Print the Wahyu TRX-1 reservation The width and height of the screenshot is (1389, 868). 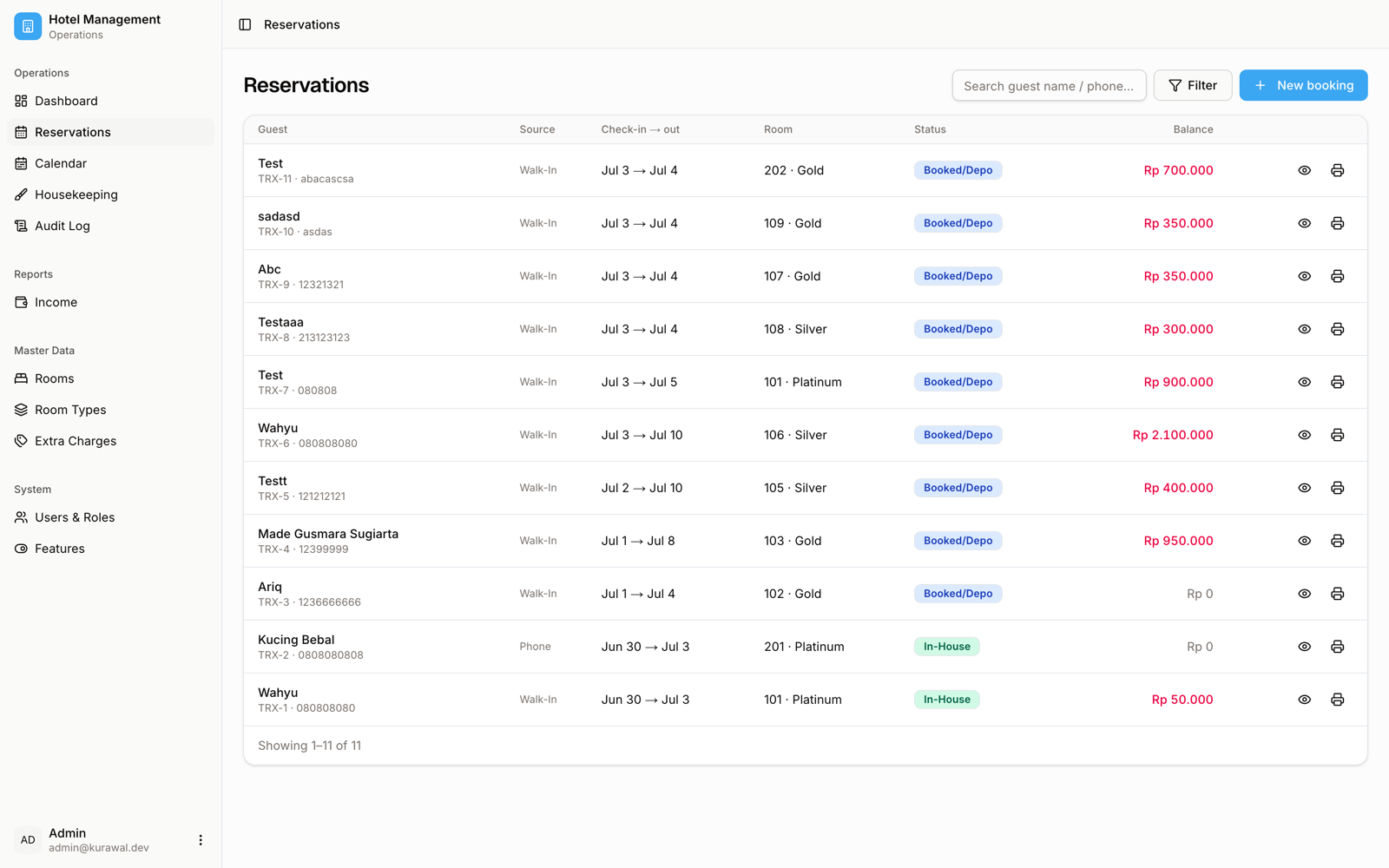pyautogui.click(x=1337, y=700)
